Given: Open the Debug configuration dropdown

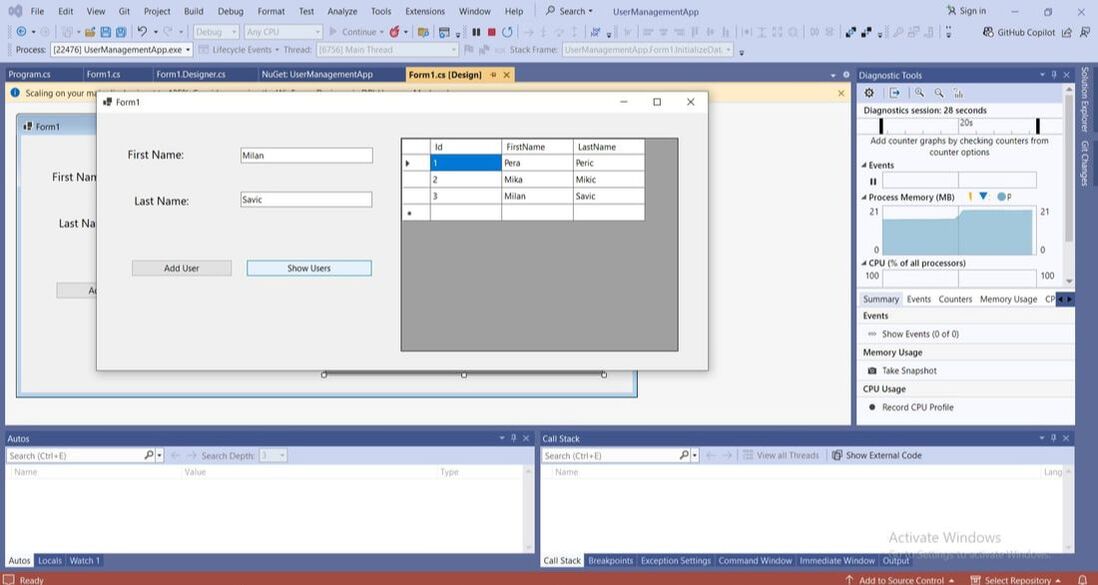Looking at the screenshot, I should [x=216, y=32].
